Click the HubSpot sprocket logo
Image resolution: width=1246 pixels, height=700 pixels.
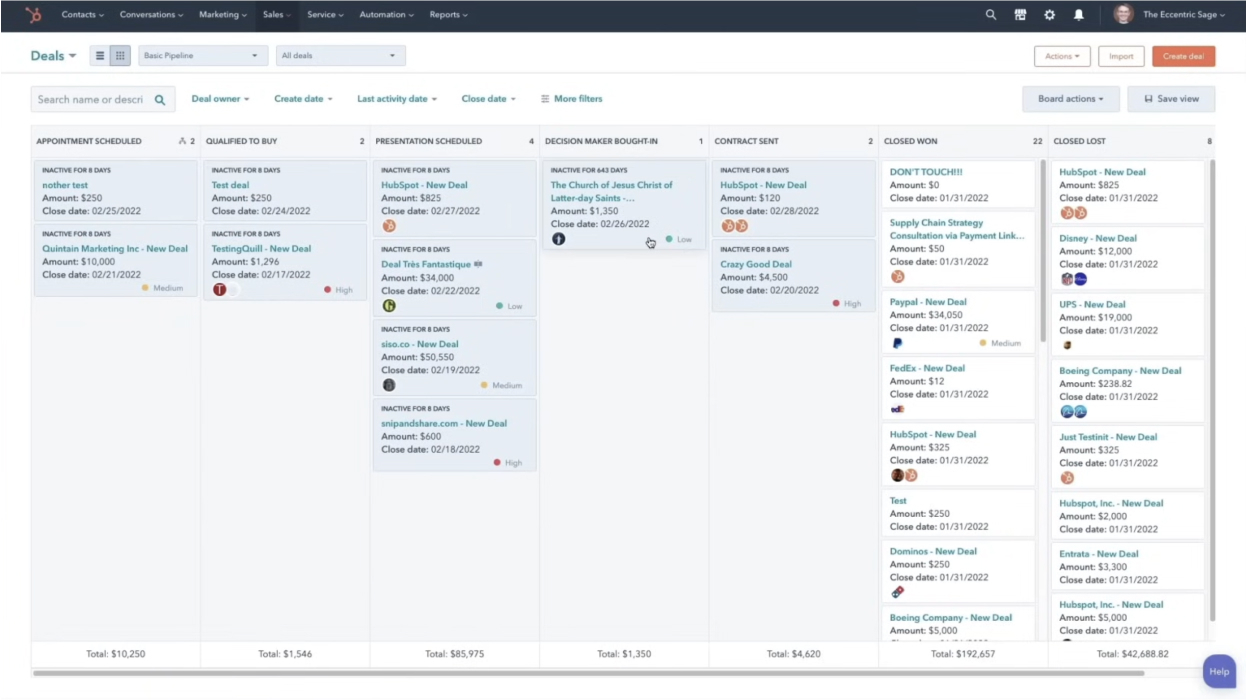tap(34, 15)
